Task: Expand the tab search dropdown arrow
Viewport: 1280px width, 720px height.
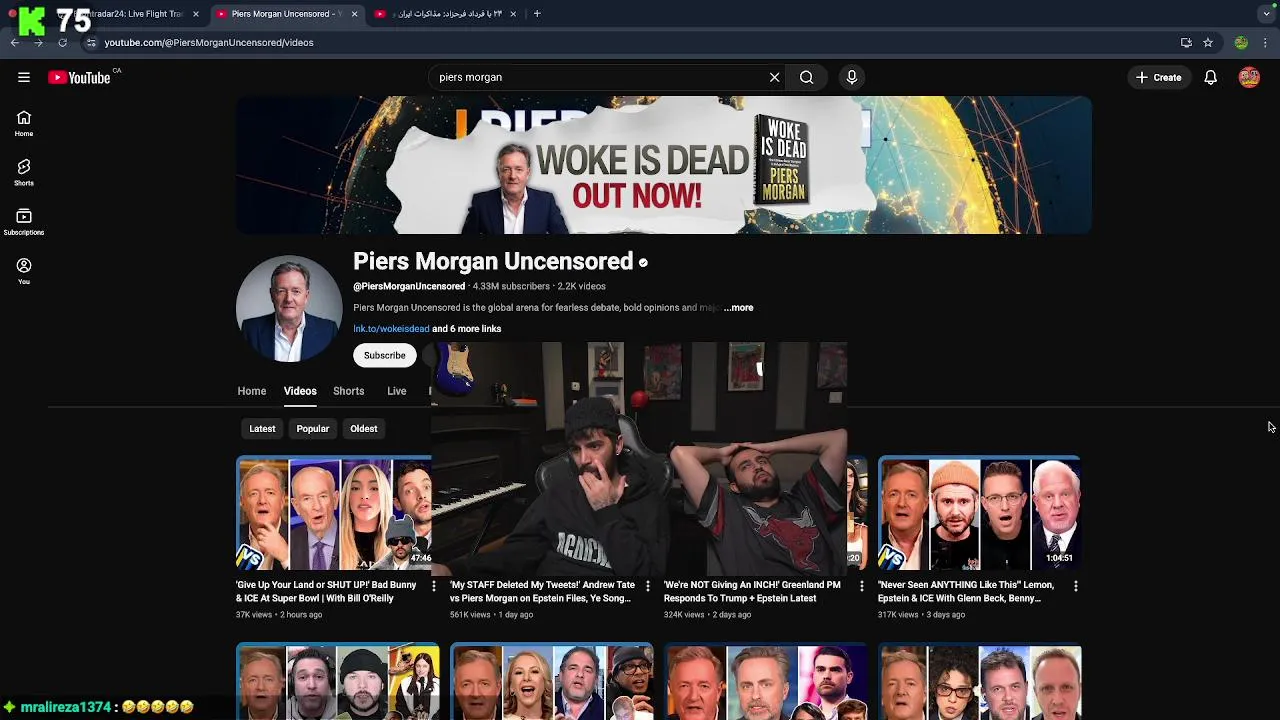Action: tap(1266, 14)
